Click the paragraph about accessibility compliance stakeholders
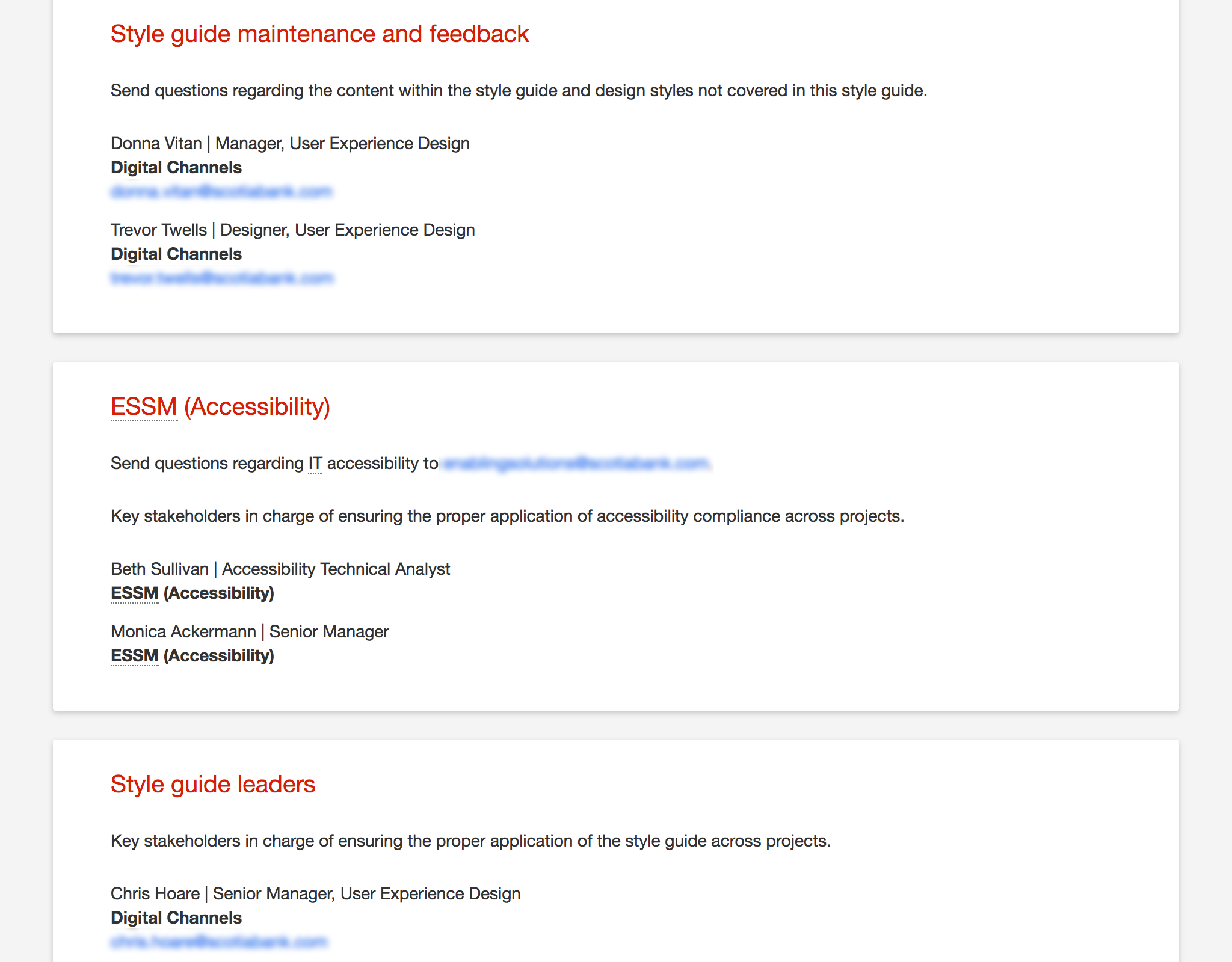The width and height of the screenshot is (1232, 962). 507,516
